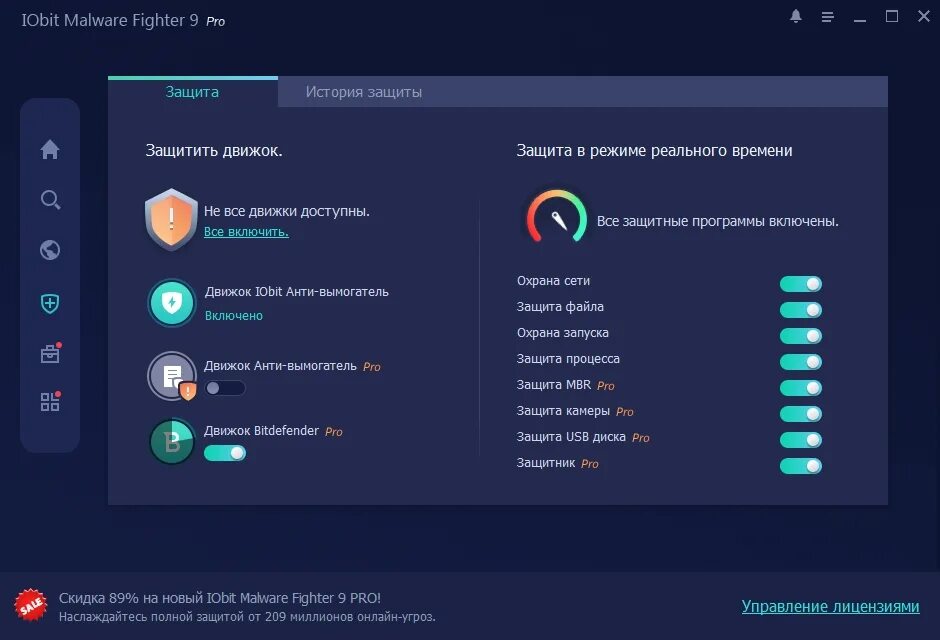Viewport: 940px width, 640px height.
Task: Click the red SALE badge
Action: tap(31, 605)
